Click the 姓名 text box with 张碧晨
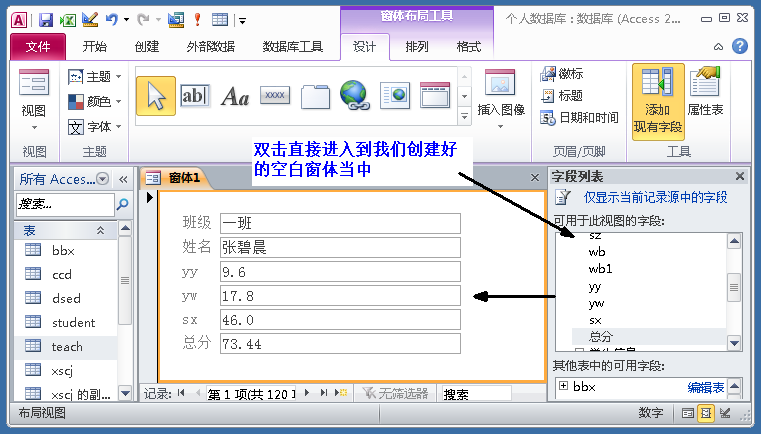 [340, 248]
